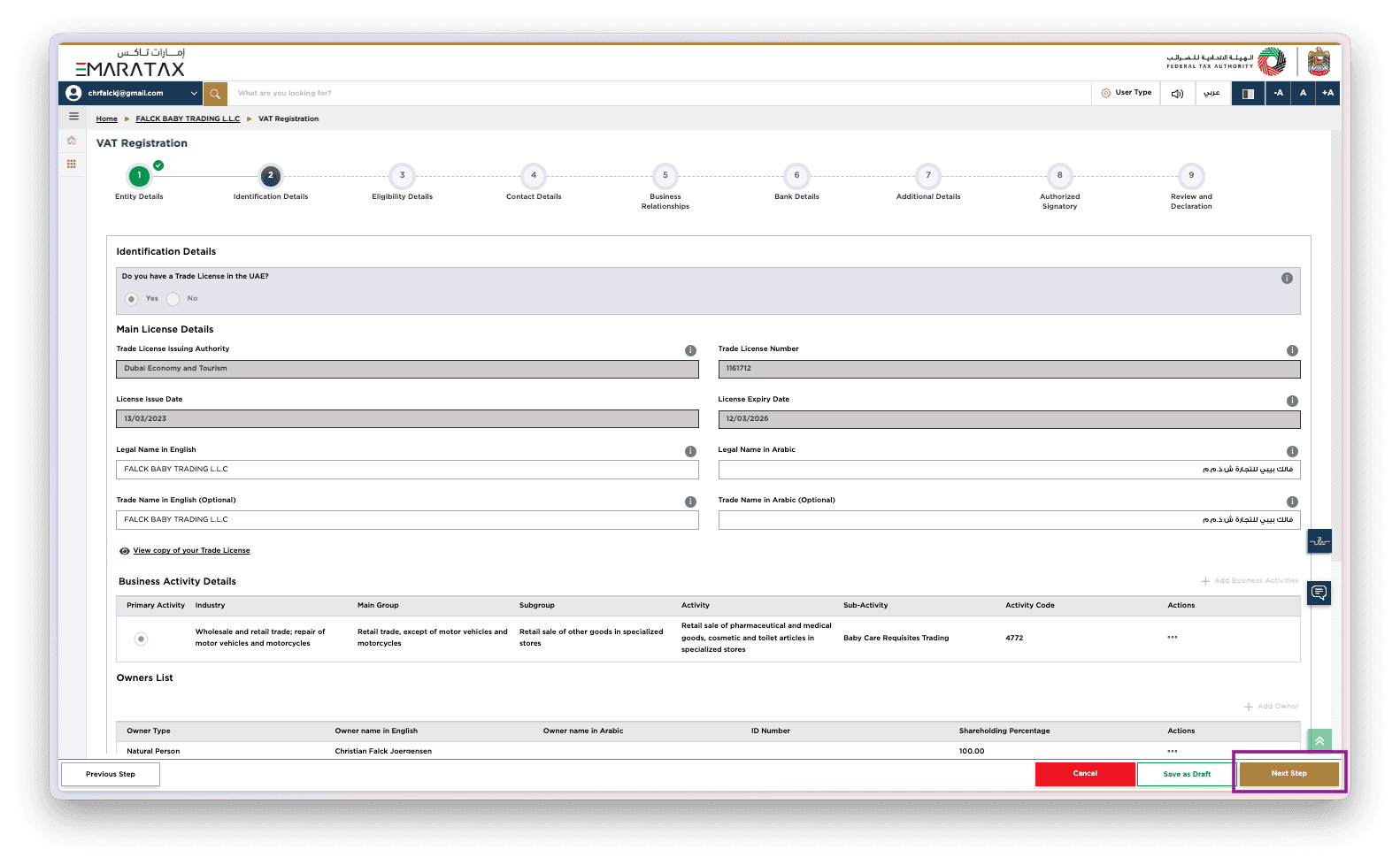Image resolution: width=1400 pixels, height=865 pixels.
Task: Go to step 6 Bank Details
Action: point(796,176)
